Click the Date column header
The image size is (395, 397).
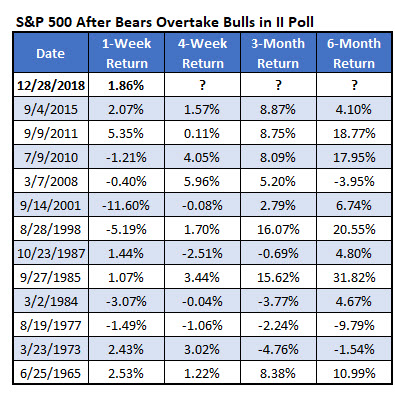pos(51,53)
